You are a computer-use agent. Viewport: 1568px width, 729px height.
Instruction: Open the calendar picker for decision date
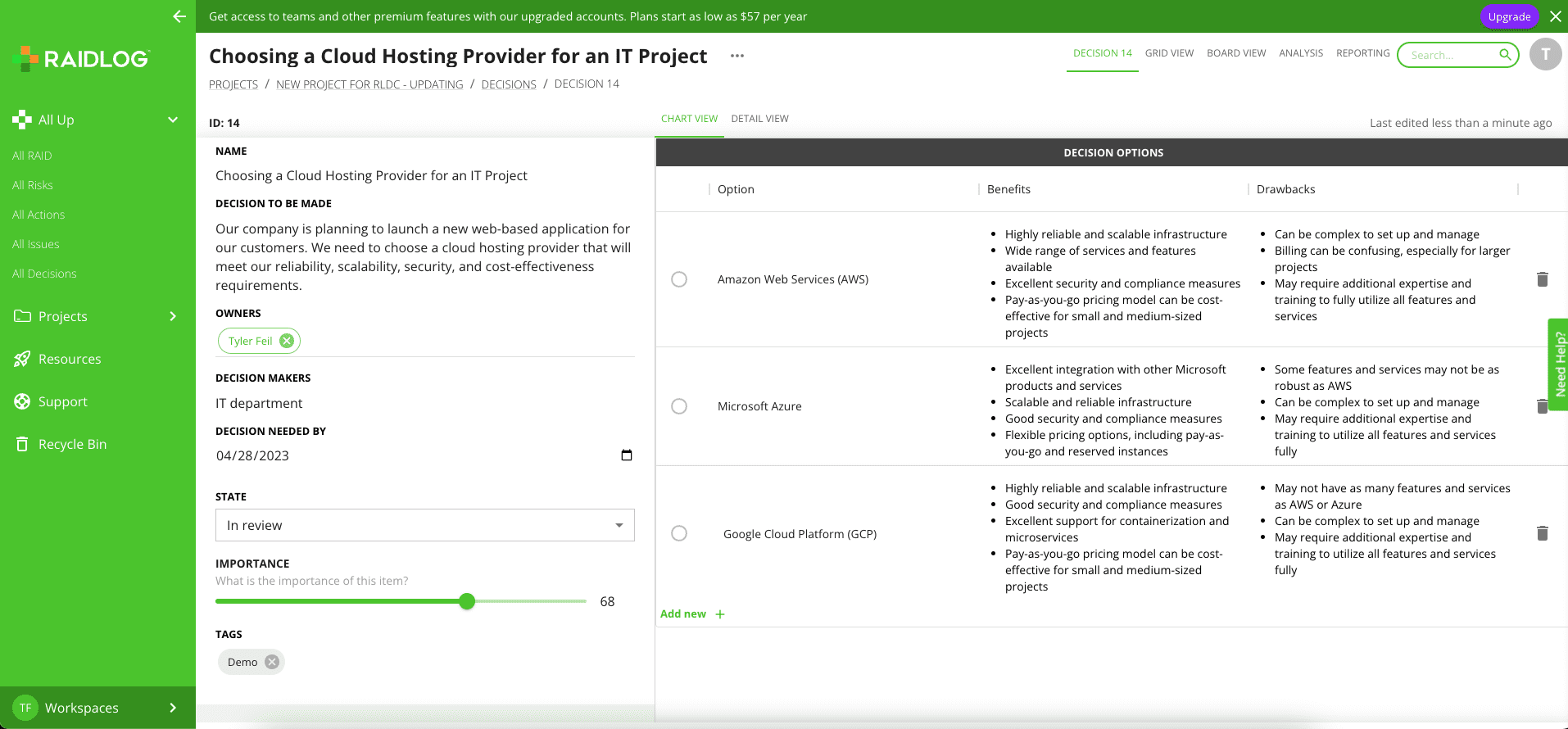point(627,455)
